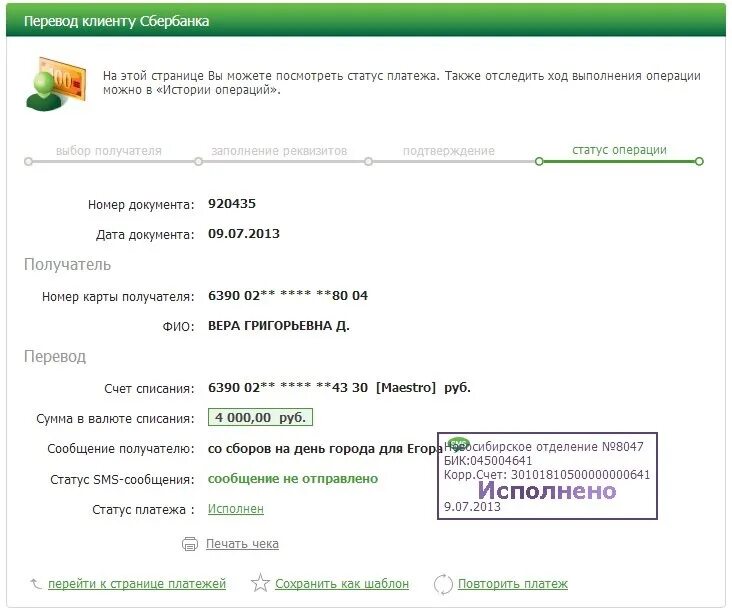Click the статус операции step
The image size is (732, 615).
tap(619, 150)
